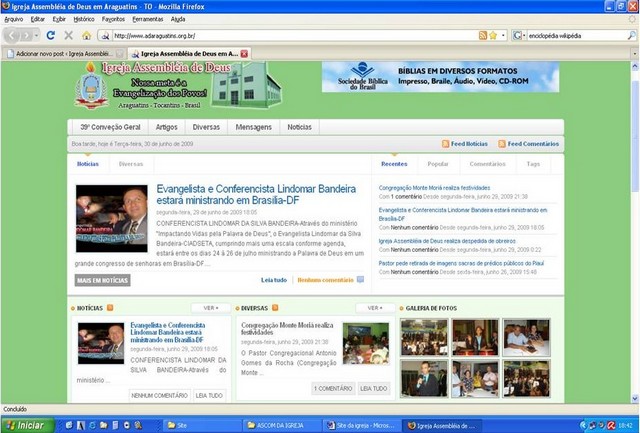Open the Windows Iniciar start button

point(27,426)
